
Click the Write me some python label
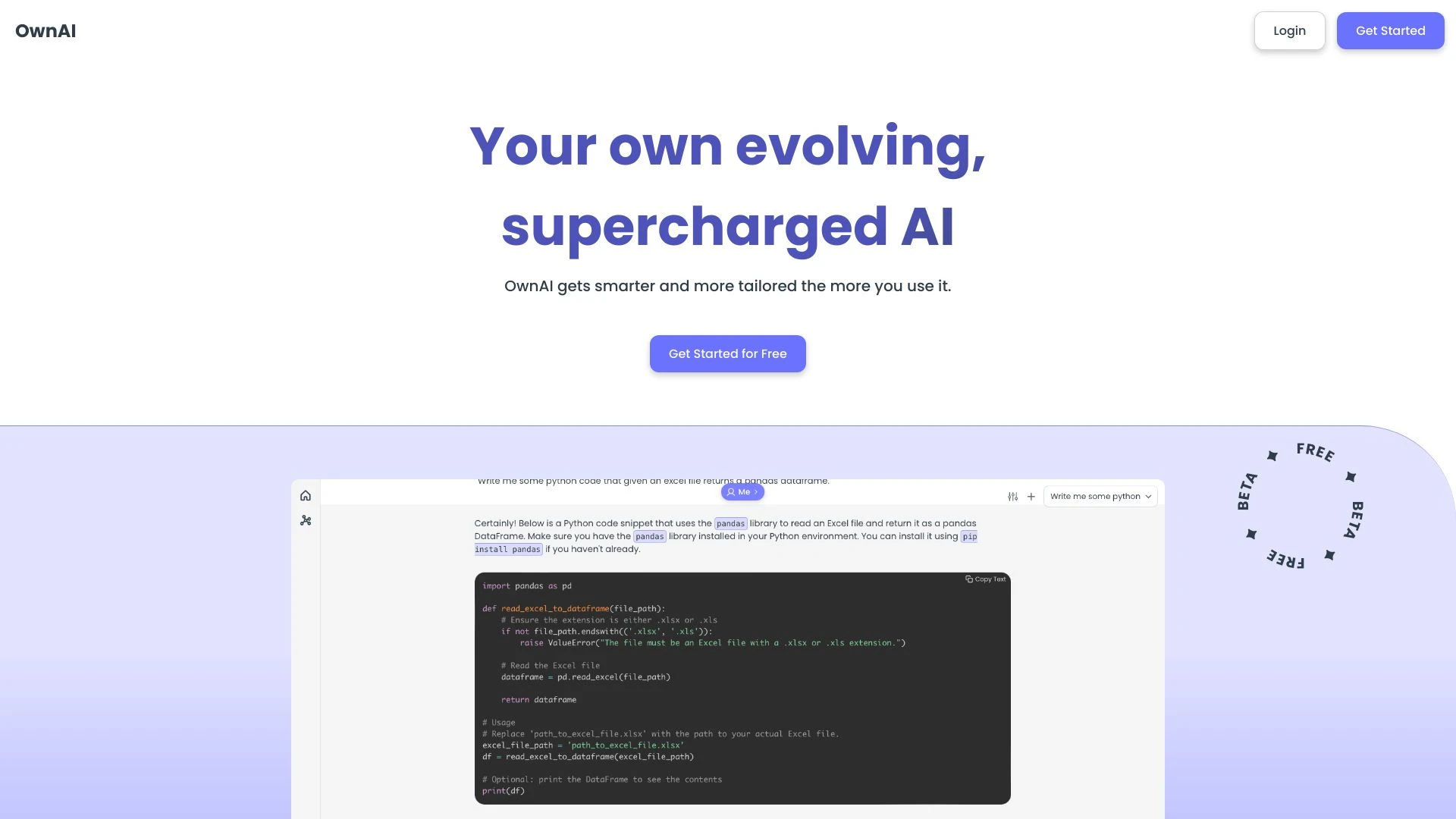pyautogui.click(x=1096, y=496)
